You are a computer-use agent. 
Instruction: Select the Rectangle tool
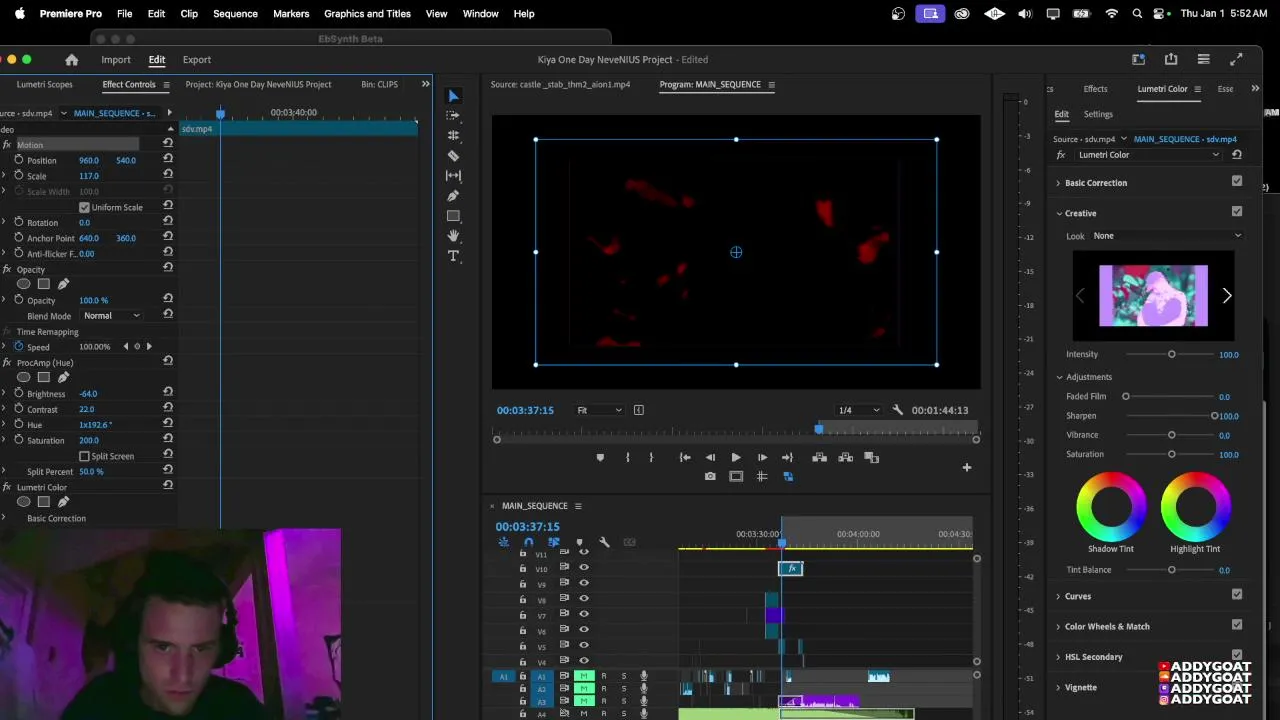(x=453, y=216)
